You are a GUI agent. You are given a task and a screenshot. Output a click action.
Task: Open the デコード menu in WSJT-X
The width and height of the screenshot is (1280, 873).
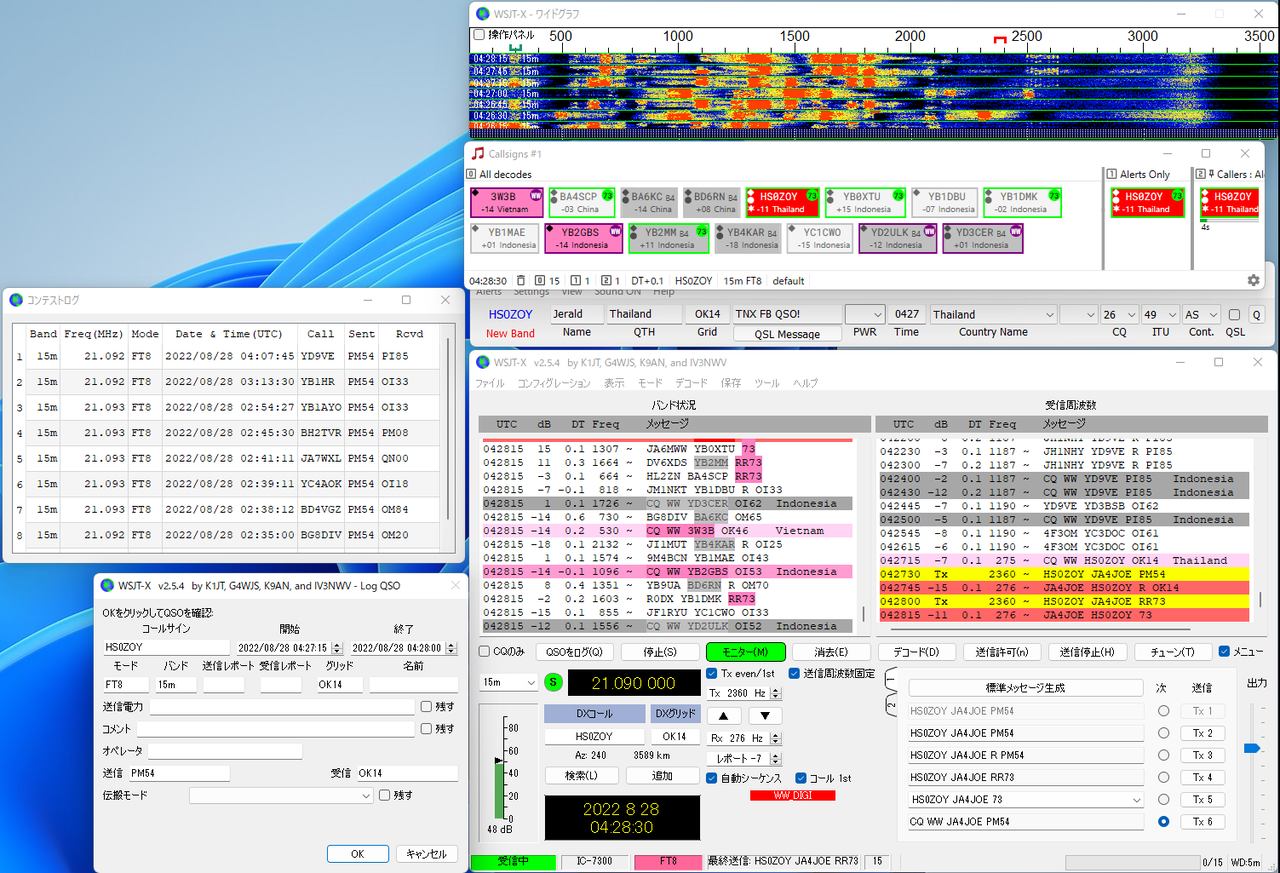691,383
